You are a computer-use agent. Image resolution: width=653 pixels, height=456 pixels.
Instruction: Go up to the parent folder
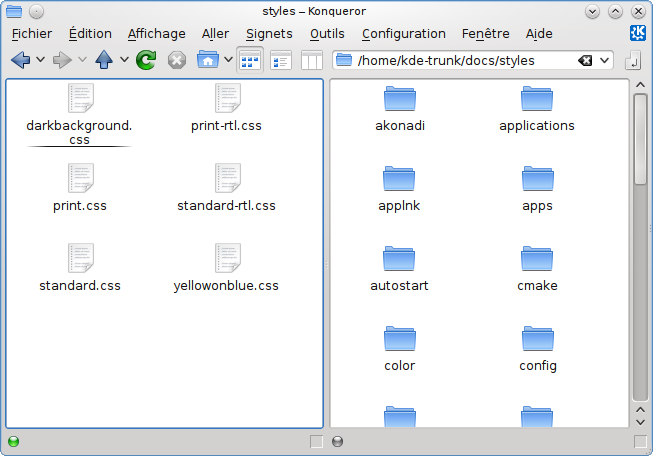tap(104, 60)
